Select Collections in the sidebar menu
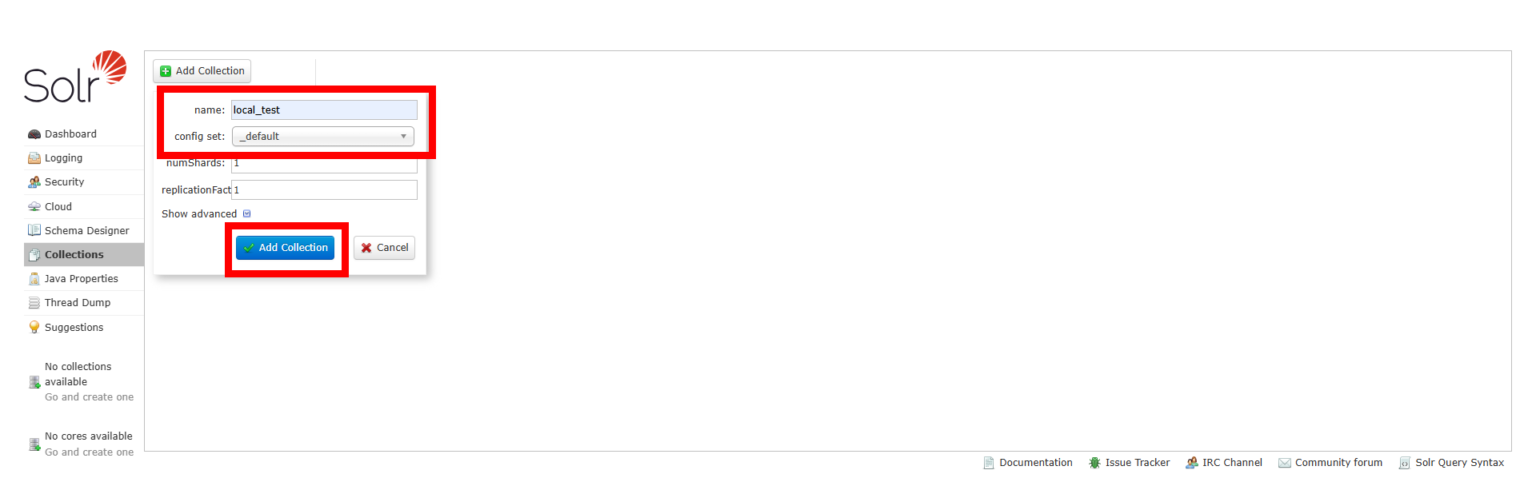1536x490 pixels. click(x=73, y=255)
